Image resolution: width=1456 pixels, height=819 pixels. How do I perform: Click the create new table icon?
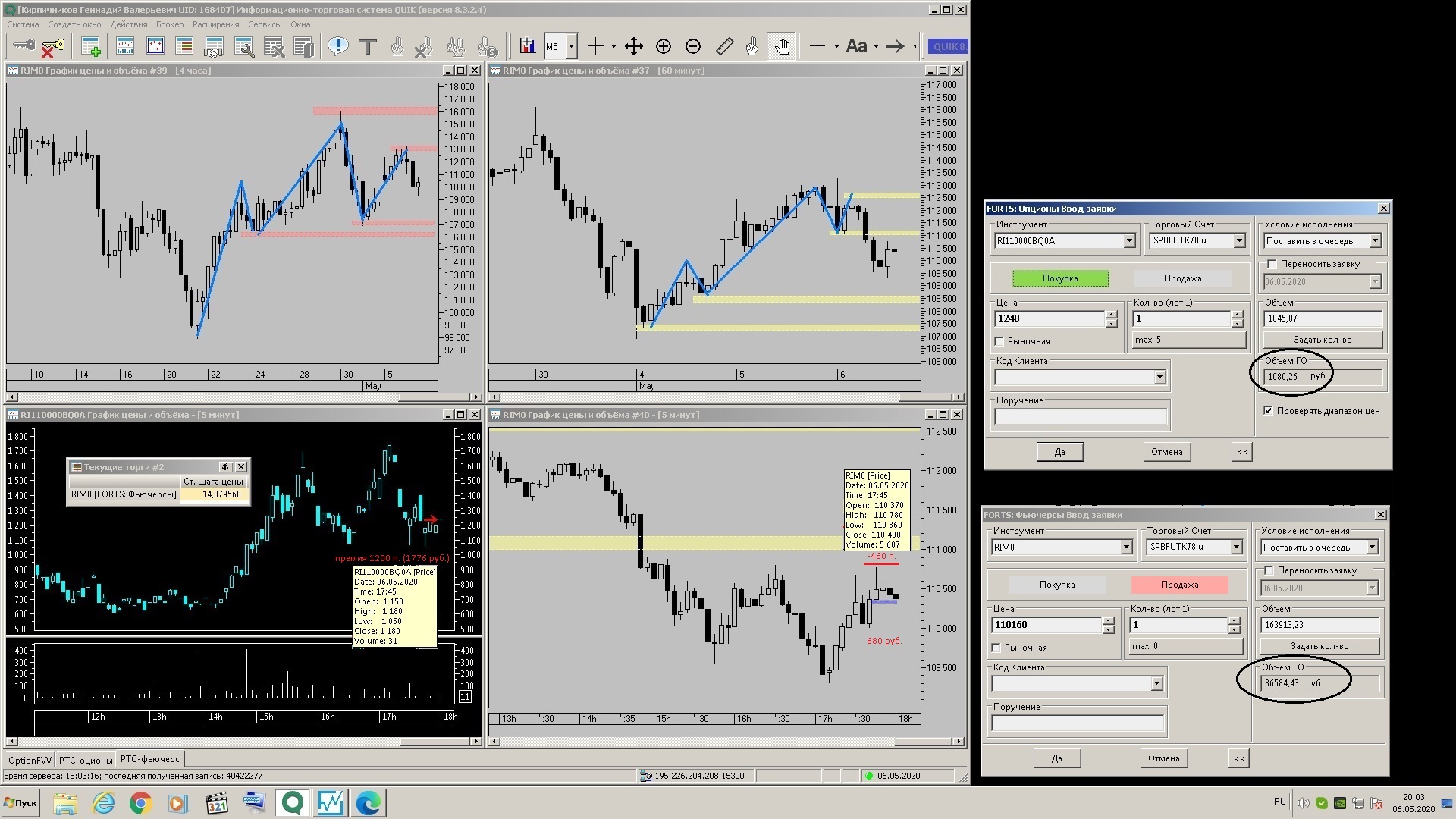[91, 47]
